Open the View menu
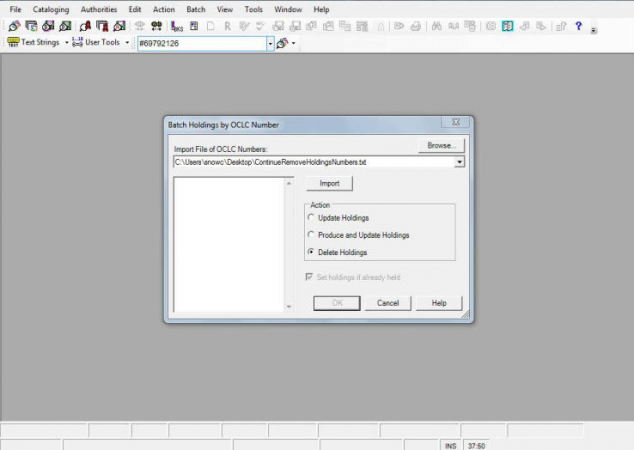634x450 pixels. 224,9
